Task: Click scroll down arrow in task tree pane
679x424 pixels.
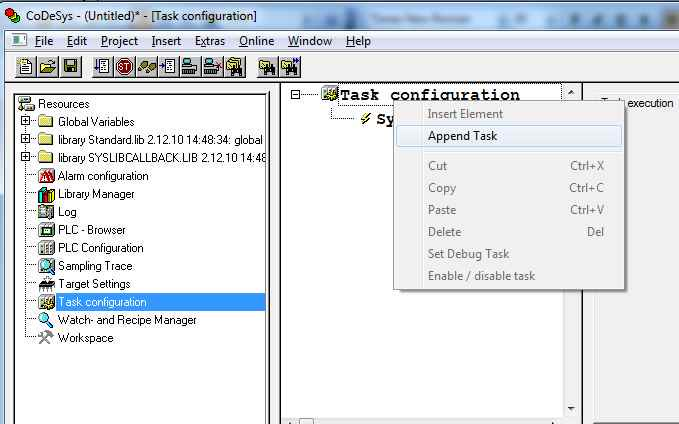Action: point(571,408)
